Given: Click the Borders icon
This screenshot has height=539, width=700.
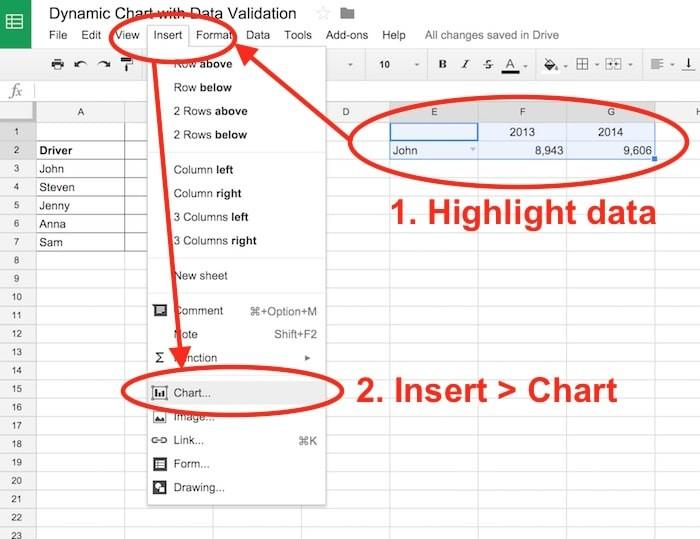Looking at the screenshot, I should pos(582,64).
